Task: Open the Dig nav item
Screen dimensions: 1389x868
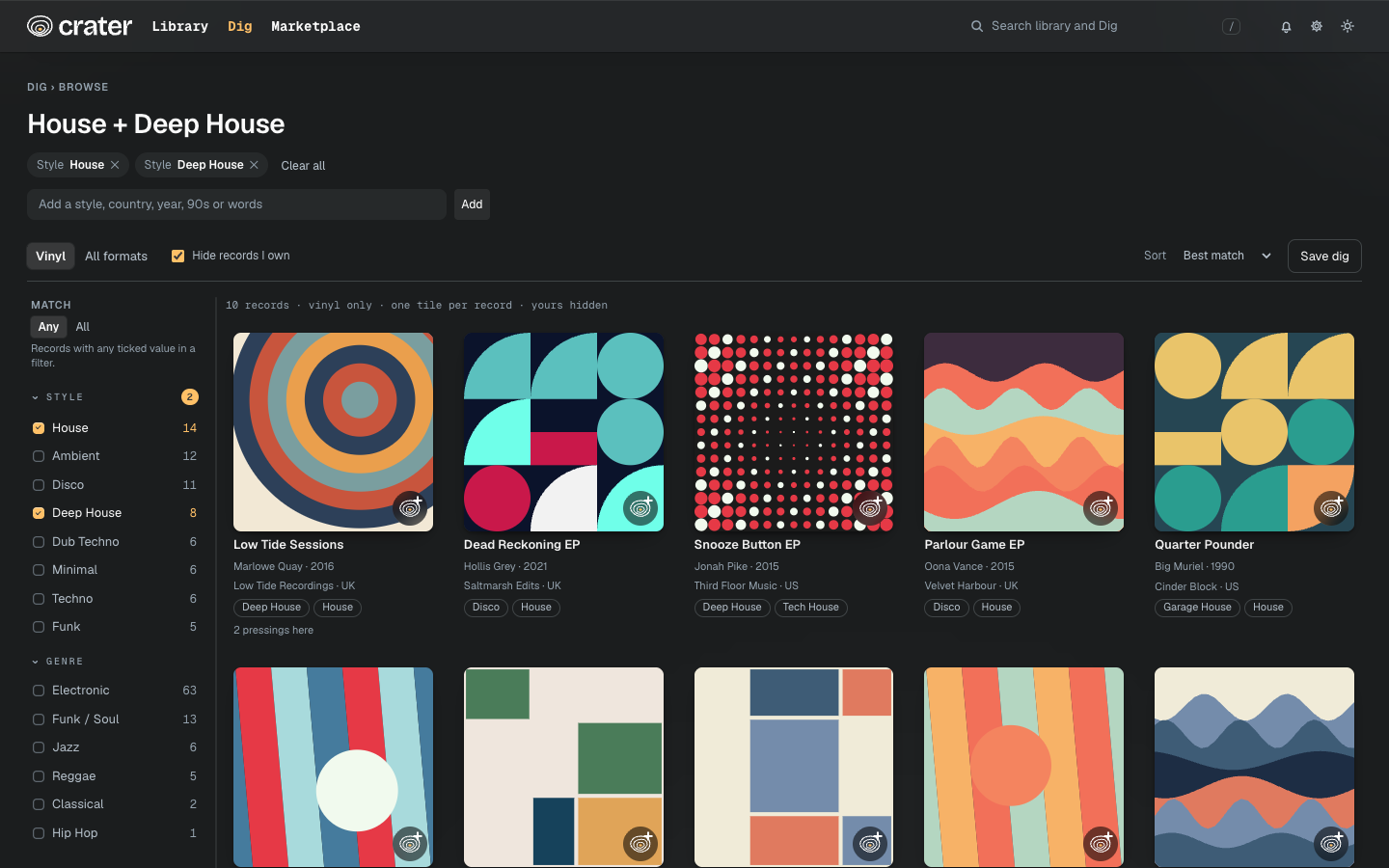Action: click(240, 26)
